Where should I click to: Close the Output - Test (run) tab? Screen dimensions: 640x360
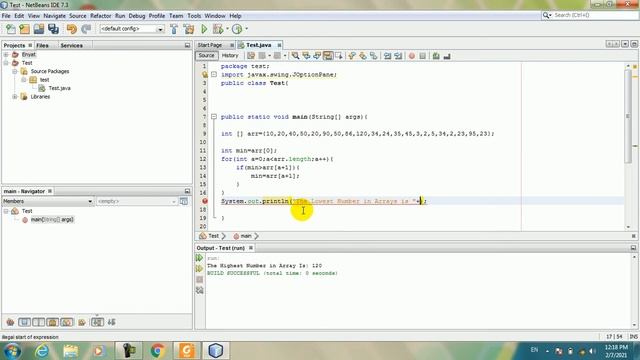(251, 248)
